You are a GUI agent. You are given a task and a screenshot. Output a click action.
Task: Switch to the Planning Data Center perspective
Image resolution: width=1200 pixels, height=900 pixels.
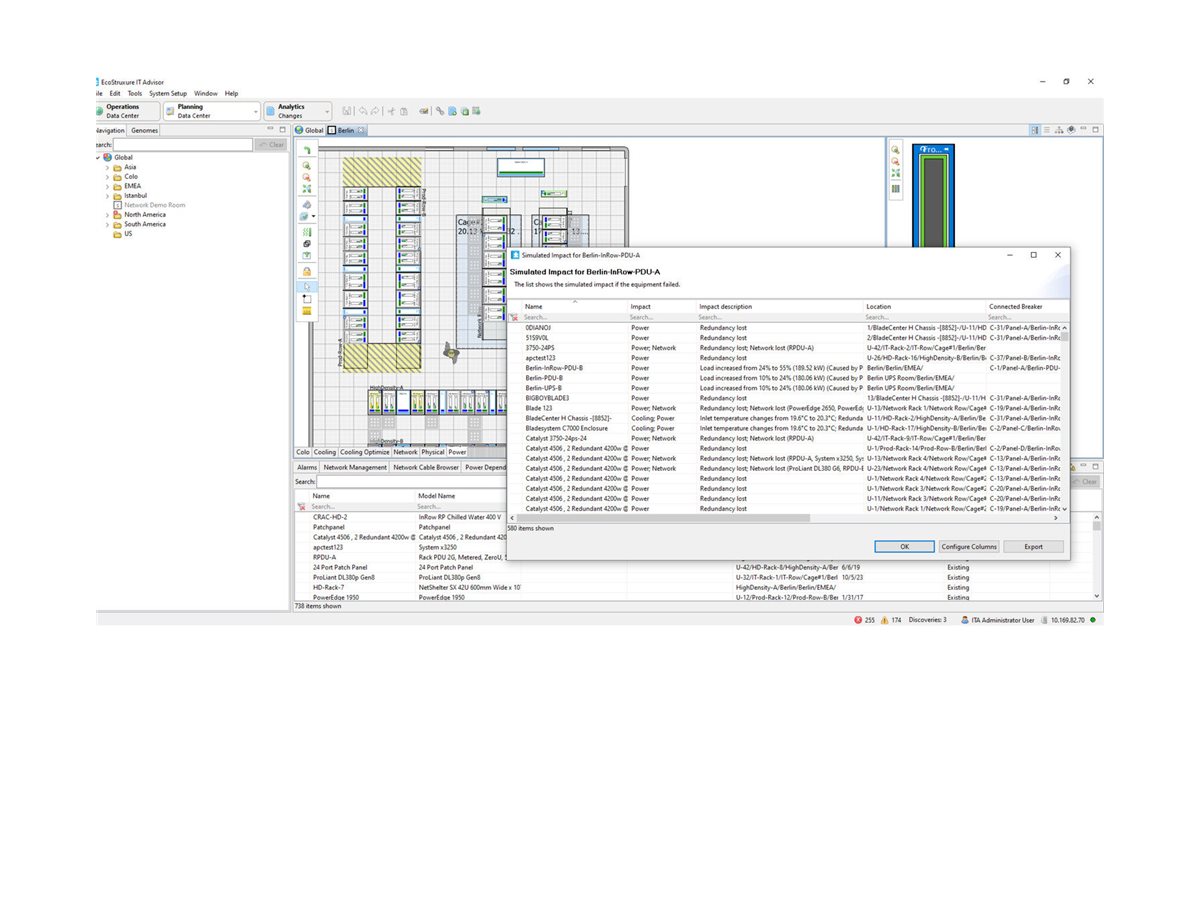click(x=205, y=110)
